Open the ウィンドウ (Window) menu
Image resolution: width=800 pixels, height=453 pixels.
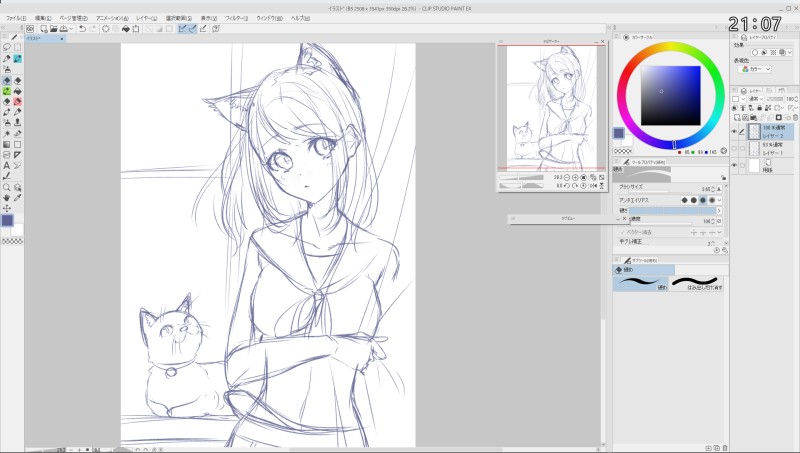click(269, 18)
